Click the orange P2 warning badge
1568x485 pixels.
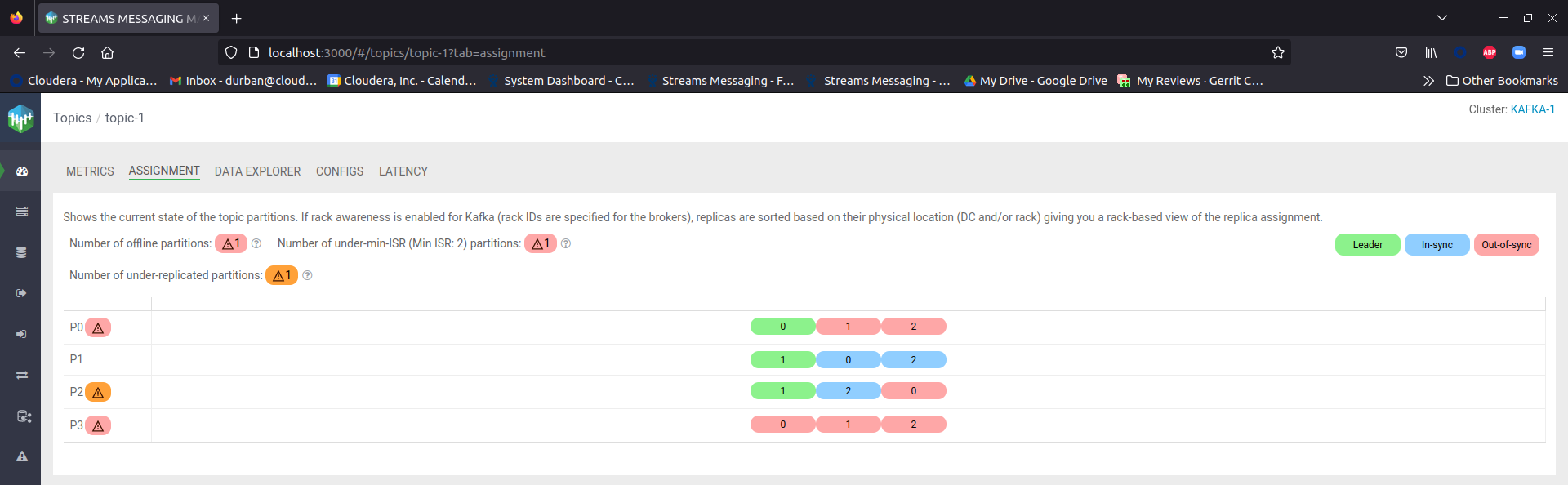[98, 393]
